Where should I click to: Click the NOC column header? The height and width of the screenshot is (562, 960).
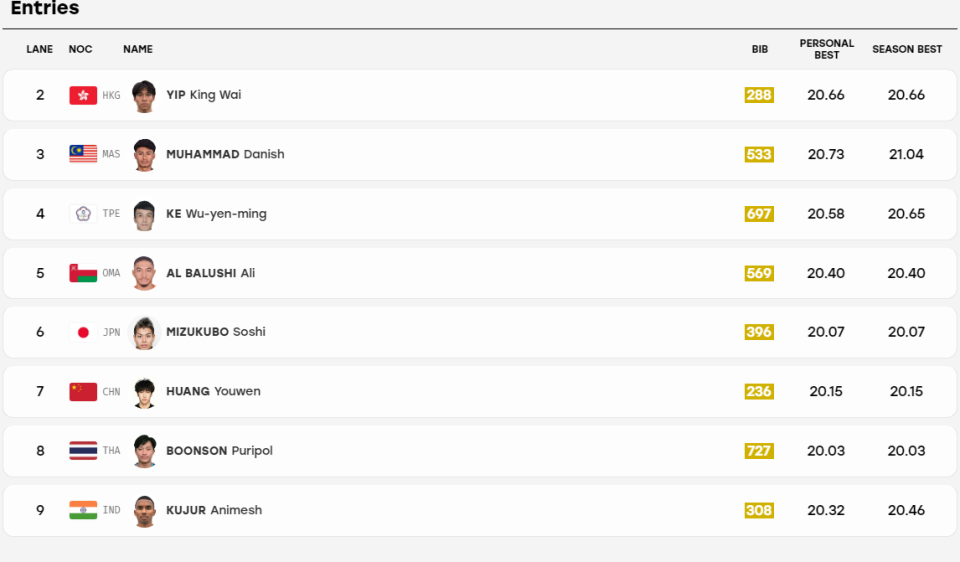coord(80,49)
